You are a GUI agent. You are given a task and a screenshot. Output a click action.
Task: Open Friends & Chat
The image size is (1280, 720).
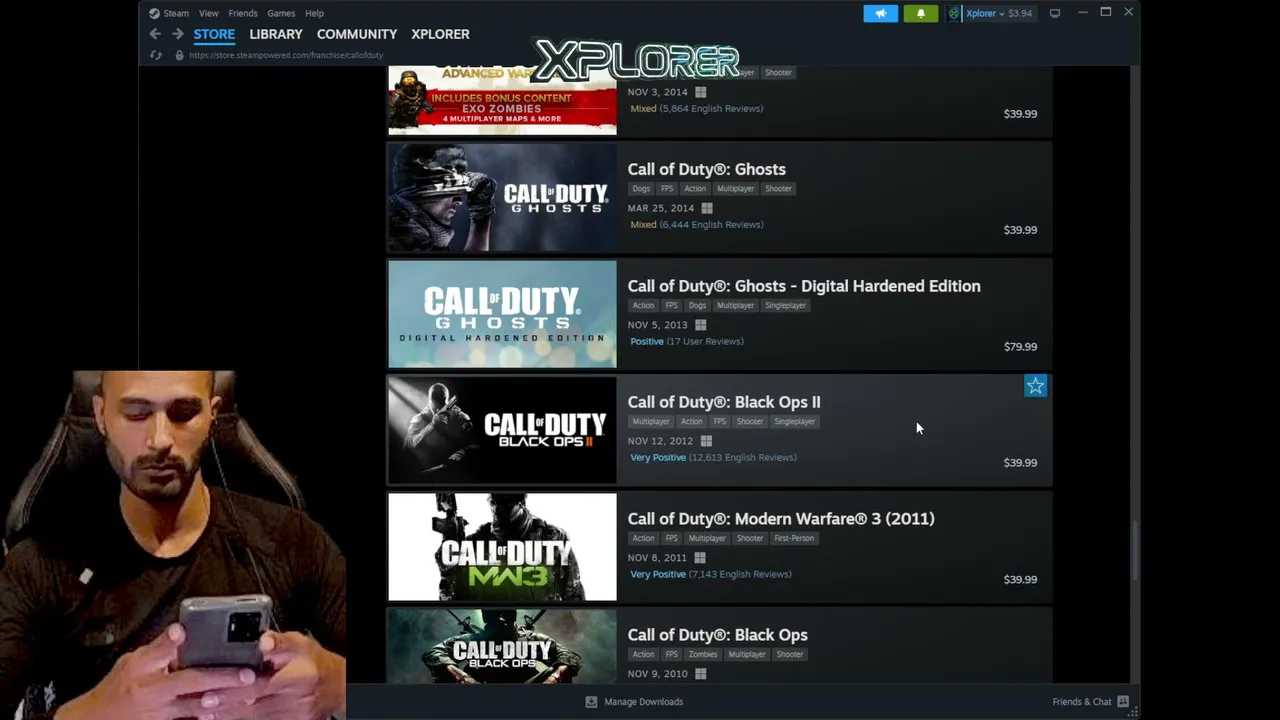pos(1082,702)
